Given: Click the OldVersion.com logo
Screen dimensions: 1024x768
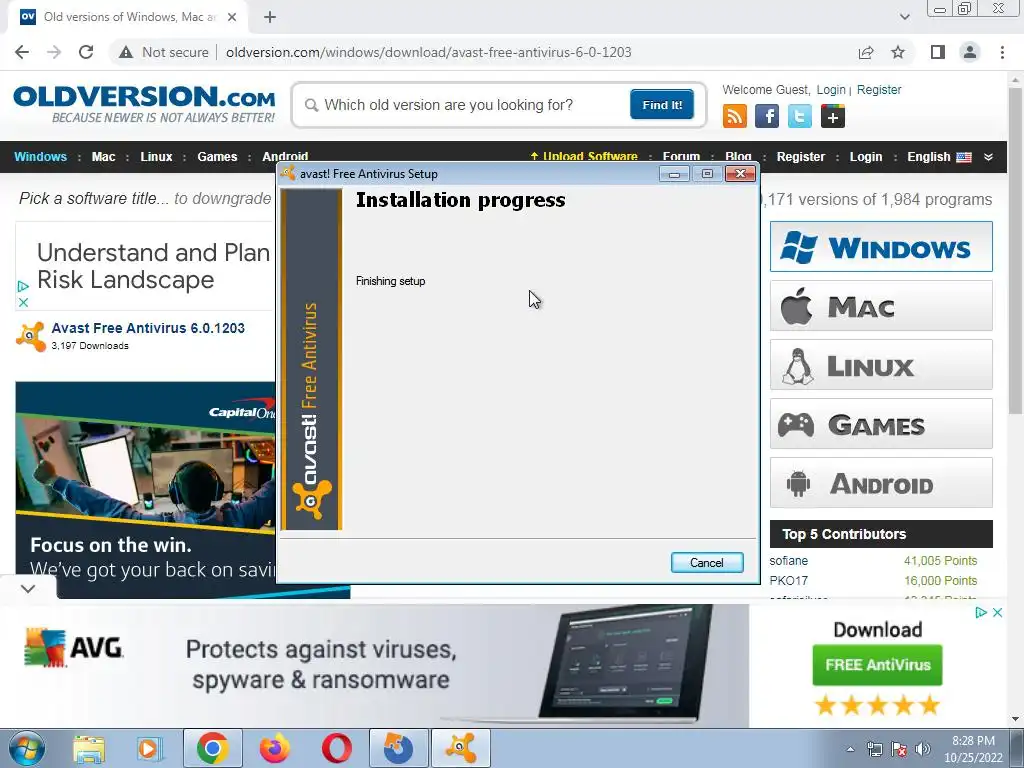Looking at the screenshot, I should tap(144, 104).
